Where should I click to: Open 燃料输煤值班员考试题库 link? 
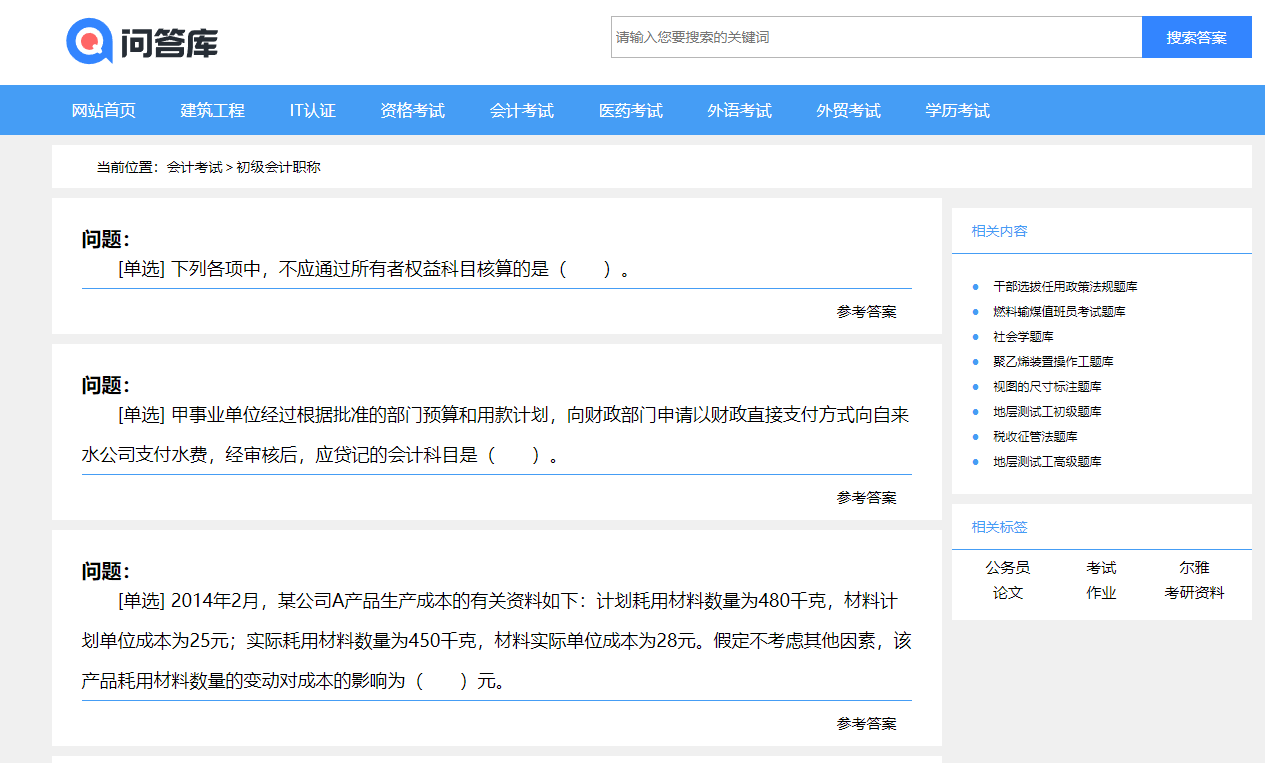click(1059, 311)
